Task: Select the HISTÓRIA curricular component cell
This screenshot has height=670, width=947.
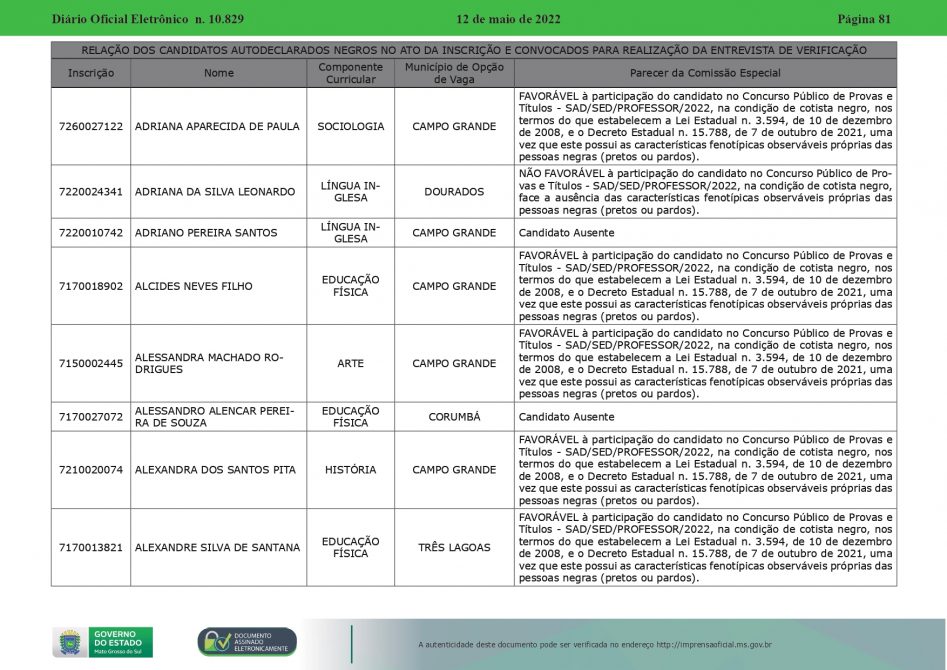Action: [x=350, y=470]
